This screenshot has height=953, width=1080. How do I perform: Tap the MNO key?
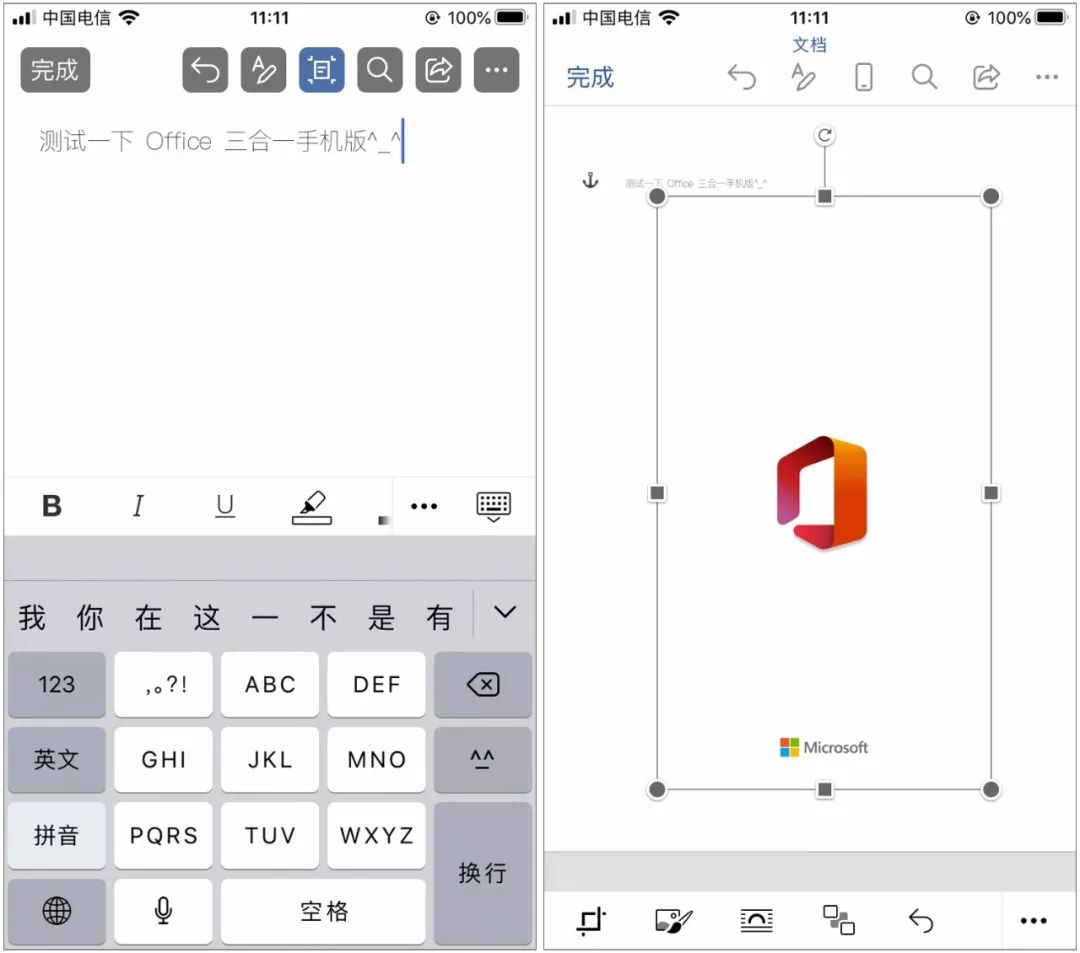(x=376, y=760)
